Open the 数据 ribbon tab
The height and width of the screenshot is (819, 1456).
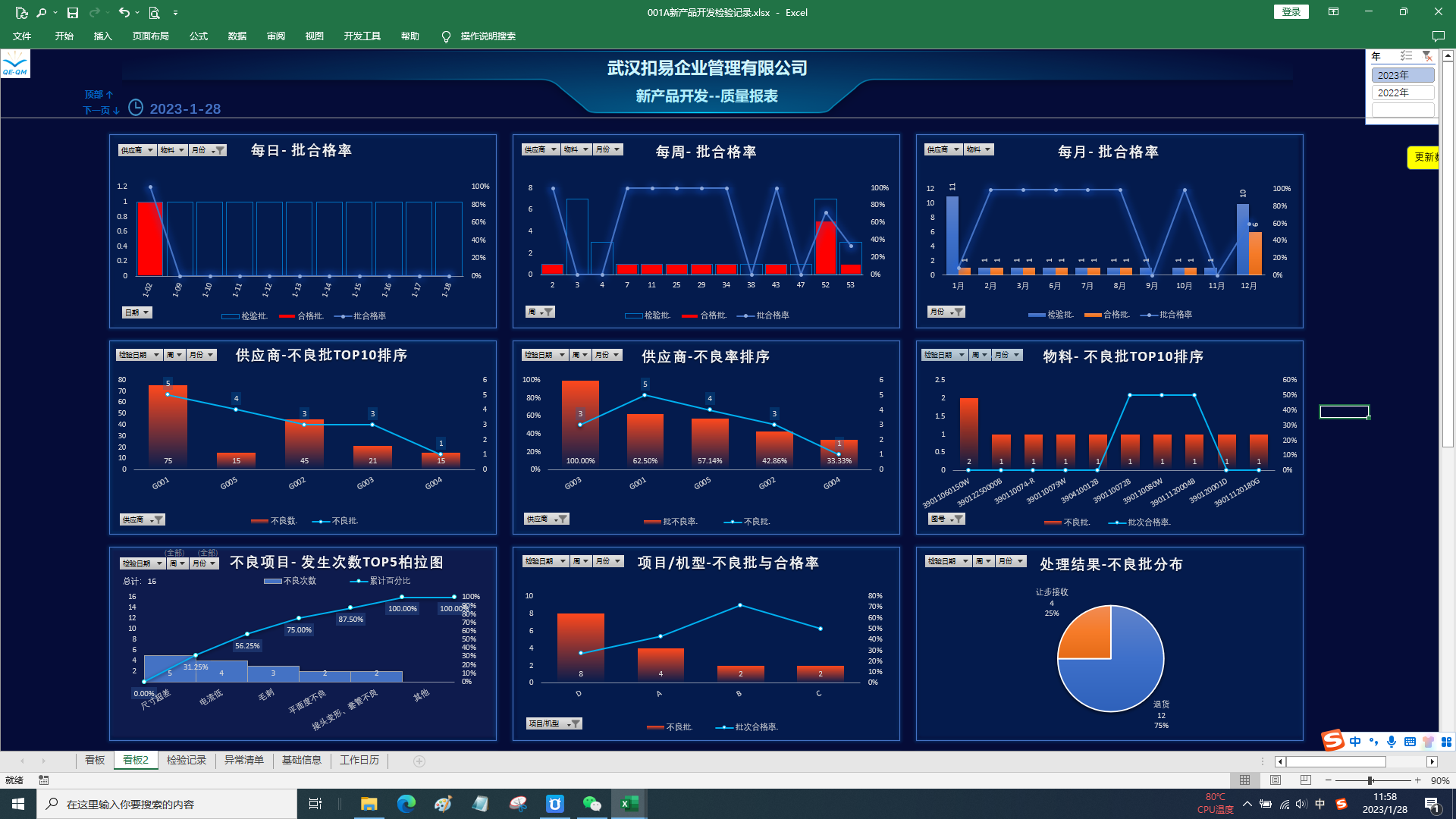237,36
